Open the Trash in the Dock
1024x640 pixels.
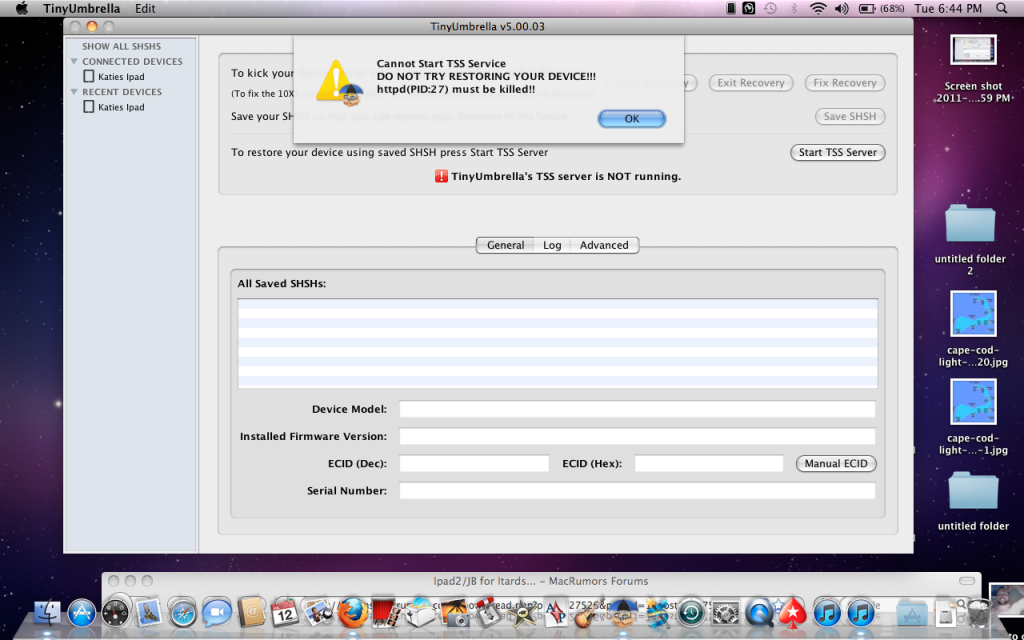(979, 613)
